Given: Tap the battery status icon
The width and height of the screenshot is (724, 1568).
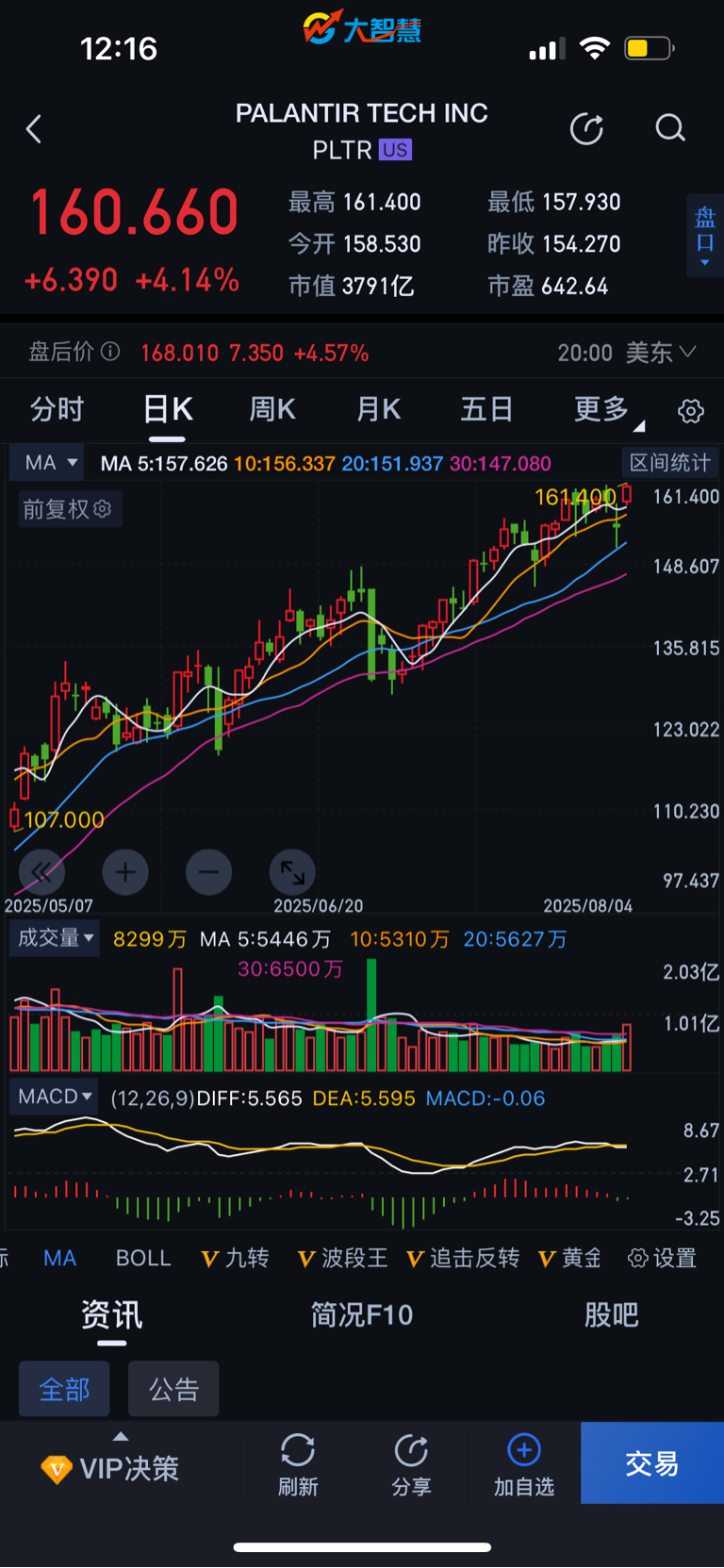Looking at the screenshot, I should (x=650, y=48).
